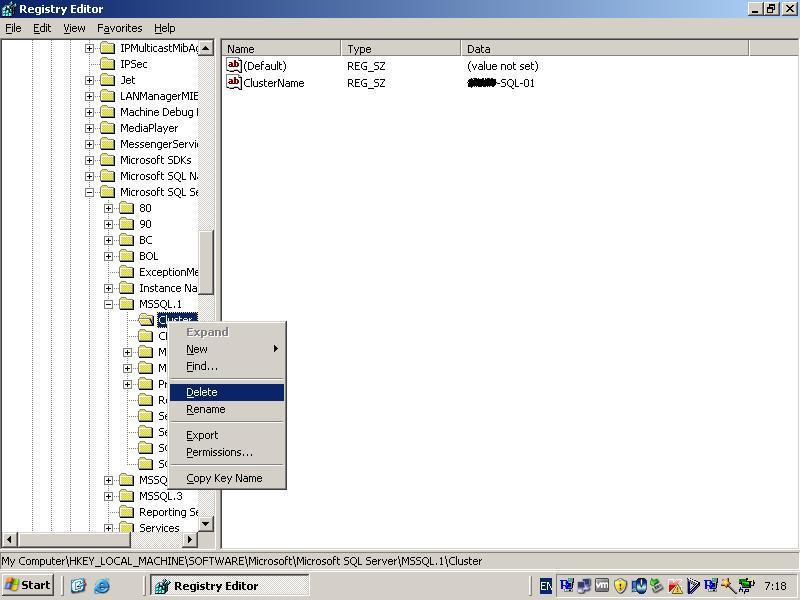Click the Show Desktop quick launch icon
Viewport: 800px width, 600px height.
78,586
